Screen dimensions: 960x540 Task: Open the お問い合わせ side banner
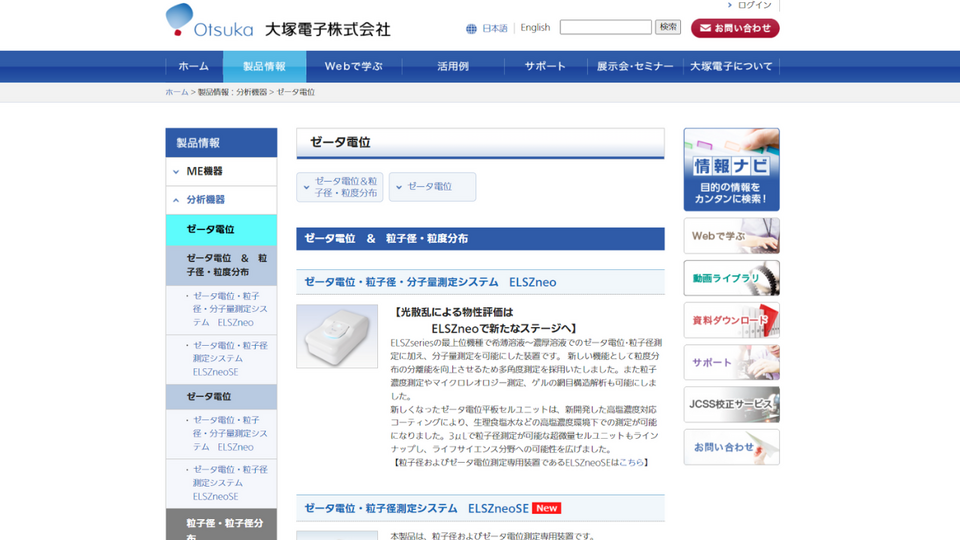(x=732, y=447)
